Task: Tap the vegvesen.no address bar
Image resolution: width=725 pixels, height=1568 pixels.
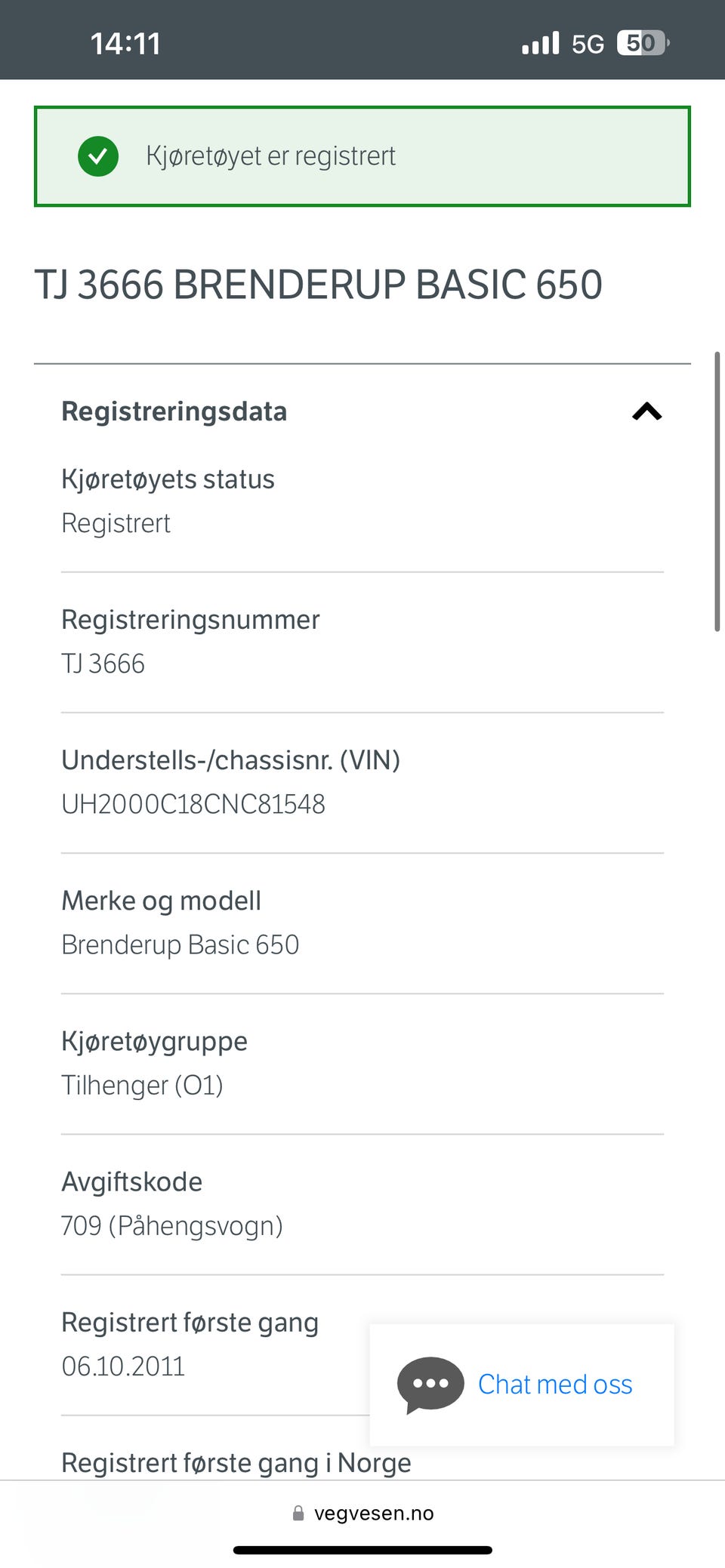Action: tap(362, 1513)
